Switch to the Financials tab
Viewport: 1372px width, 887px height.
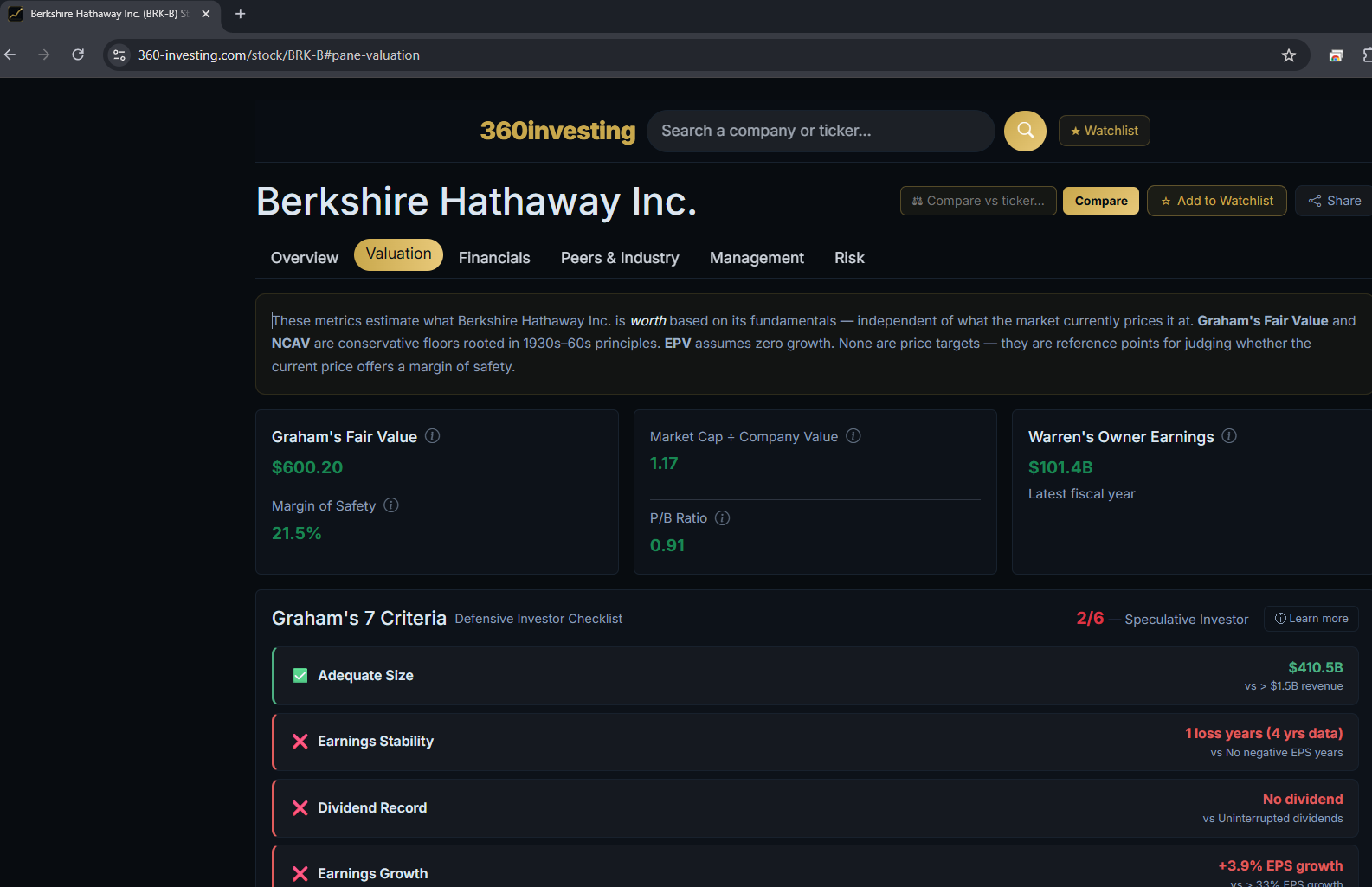[494, 258]
